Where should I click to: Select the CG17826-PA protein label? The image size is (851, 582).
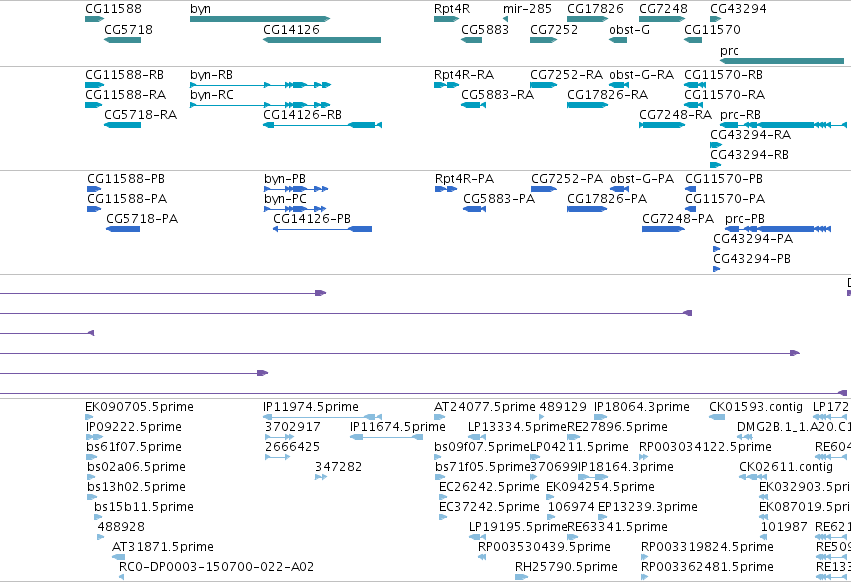[x=607, y=199]
